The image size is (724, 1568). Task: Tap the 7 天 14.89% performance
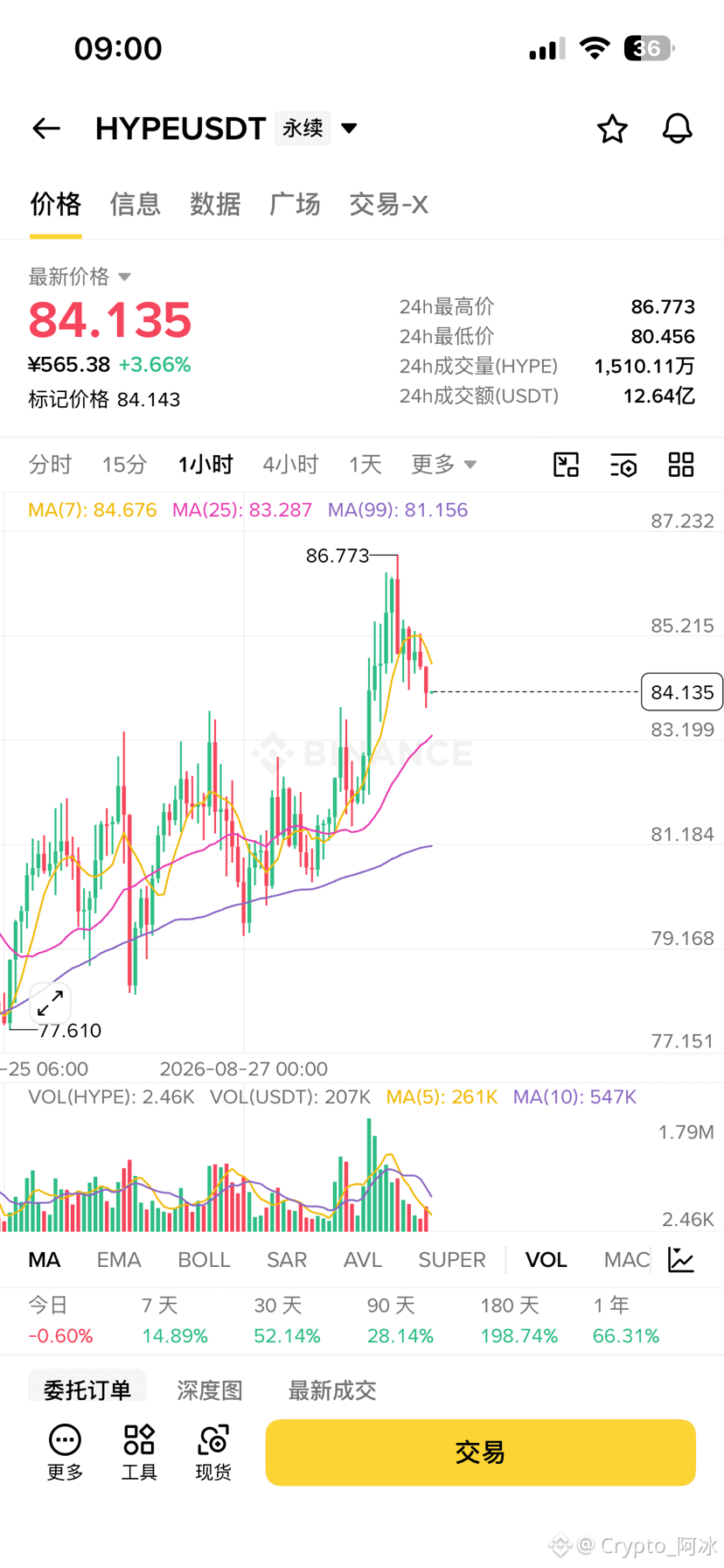175,1321
